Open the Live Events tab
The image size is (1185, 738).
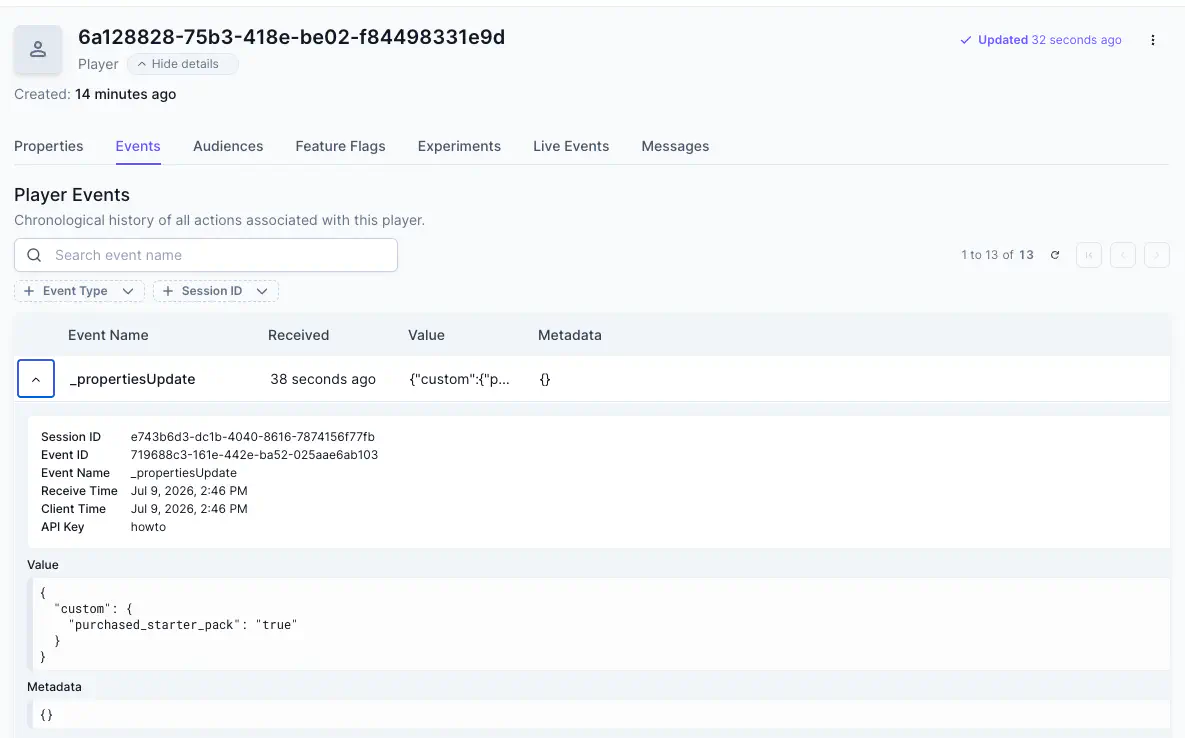point(571,147)
